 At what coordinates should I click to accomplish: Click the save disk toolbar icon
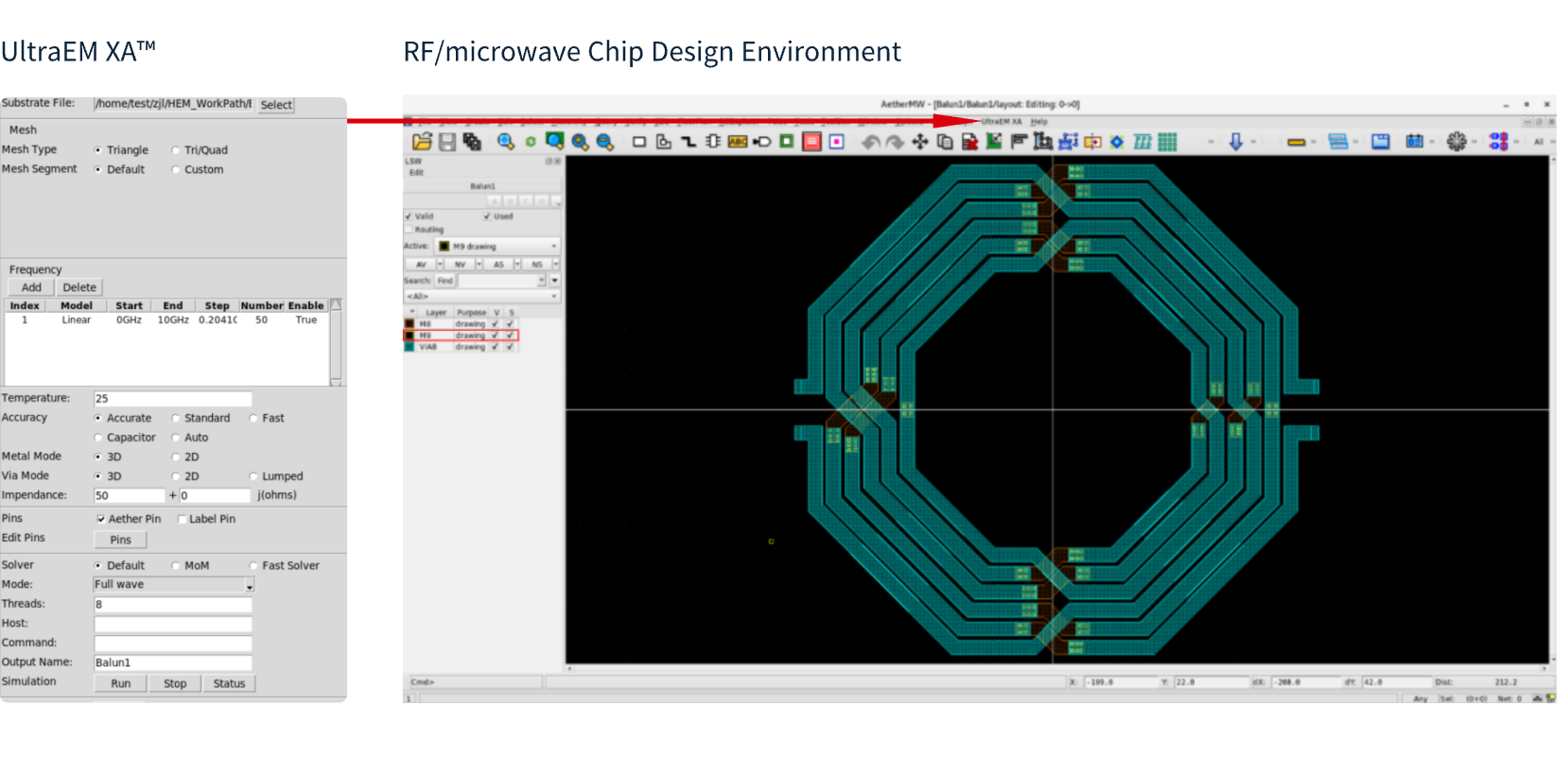coord(447,142)
